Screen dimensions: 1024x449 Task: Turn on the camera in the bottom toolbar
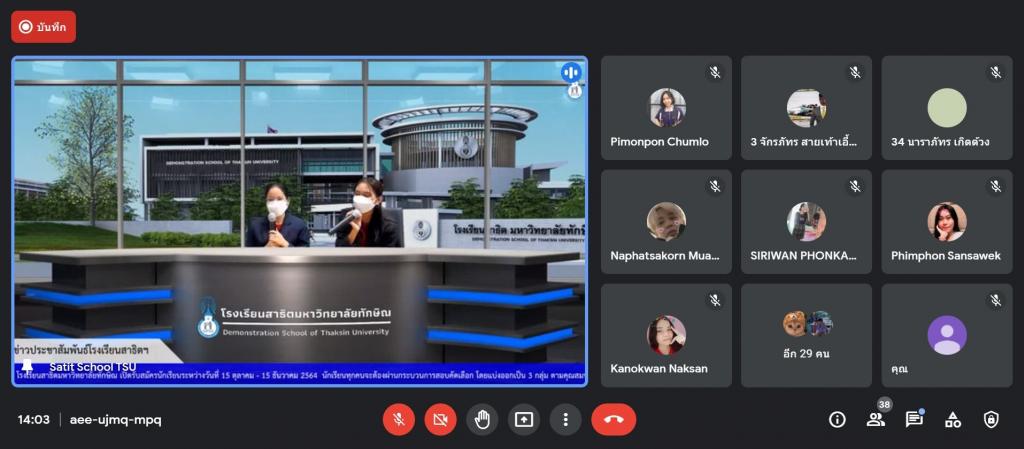tap(440, 420)
